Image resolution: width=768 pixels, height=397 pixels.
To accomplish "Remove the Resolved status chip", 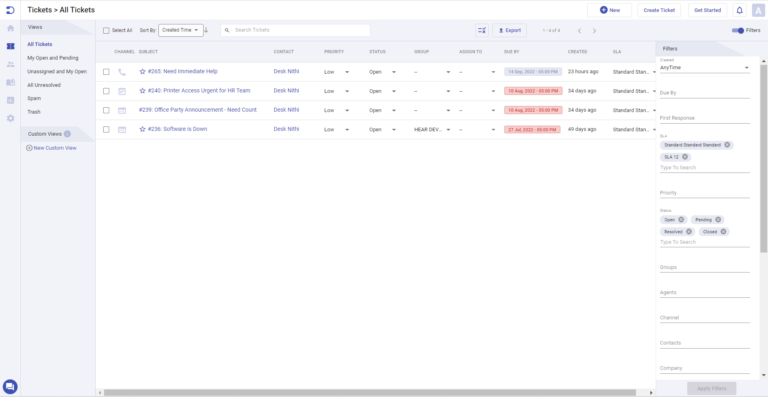I will coord(689,232).
